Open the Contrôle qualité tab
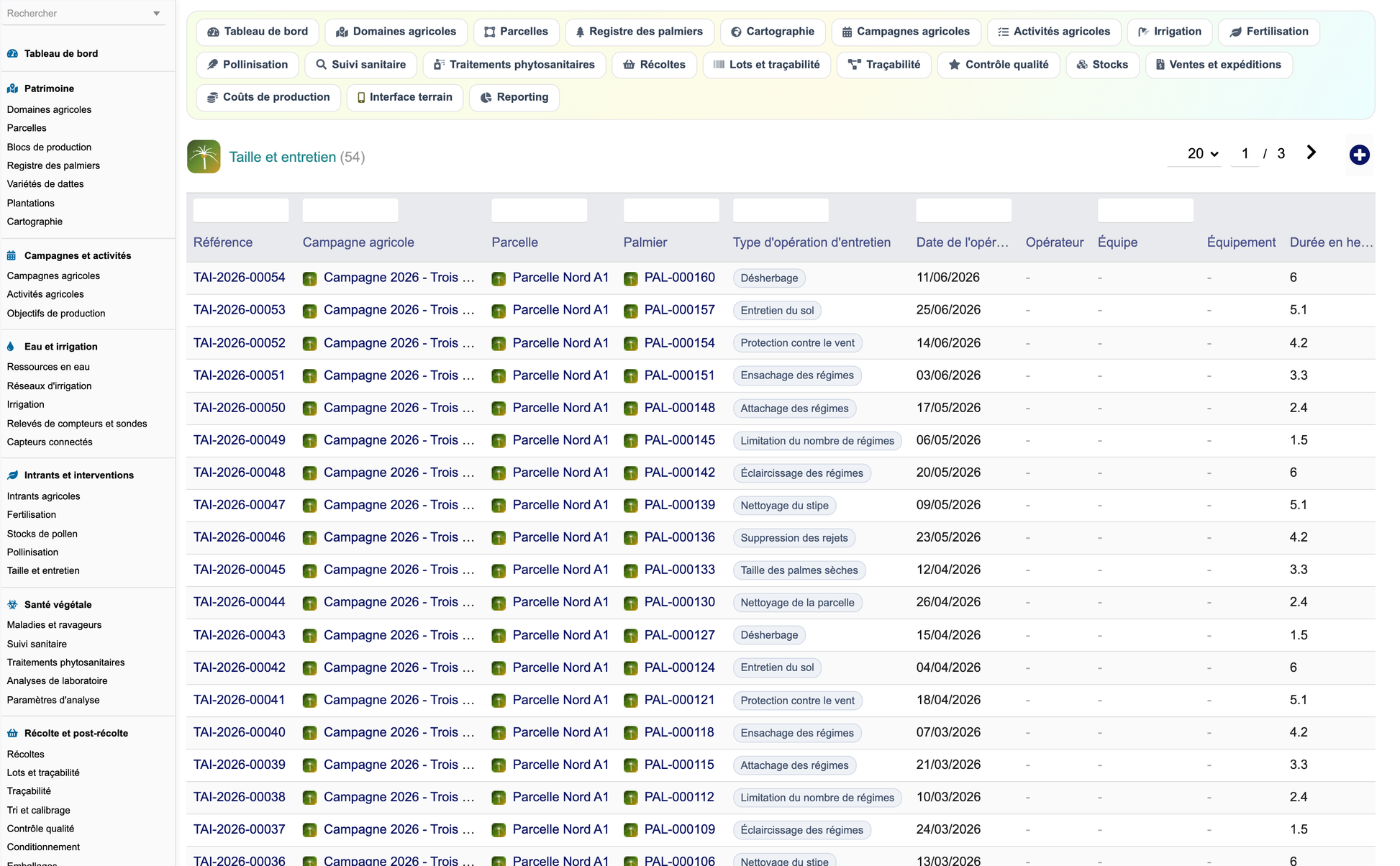 (999, 65)
